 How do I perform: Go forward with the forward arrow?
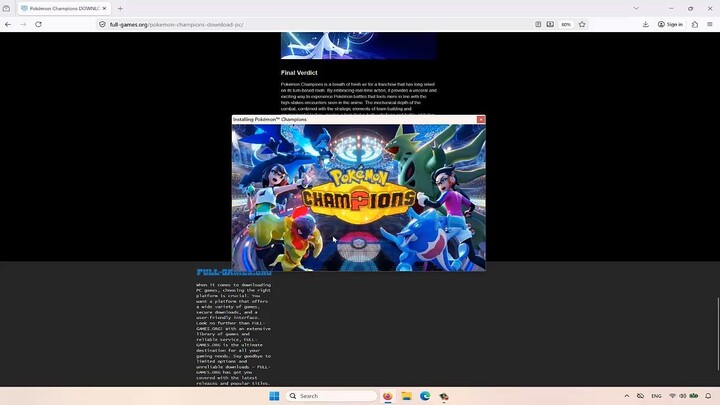point(23,24)
